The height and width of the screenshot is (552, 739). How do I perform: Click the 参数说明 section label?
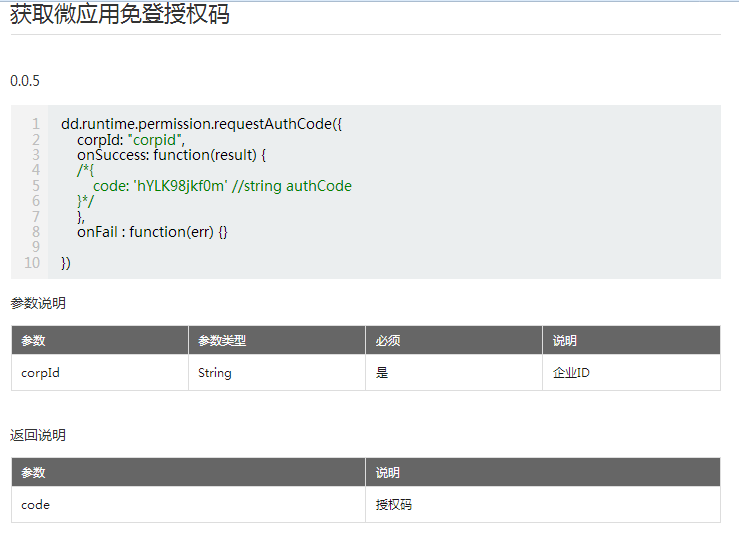38,303
